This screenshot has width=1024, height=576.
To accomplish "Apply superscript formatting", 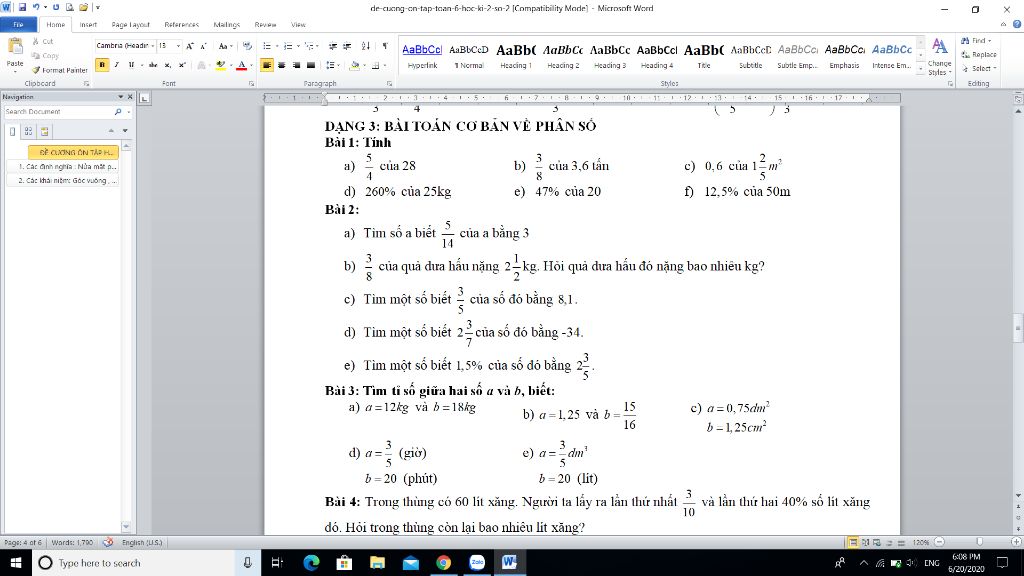I will pos(182,65).
